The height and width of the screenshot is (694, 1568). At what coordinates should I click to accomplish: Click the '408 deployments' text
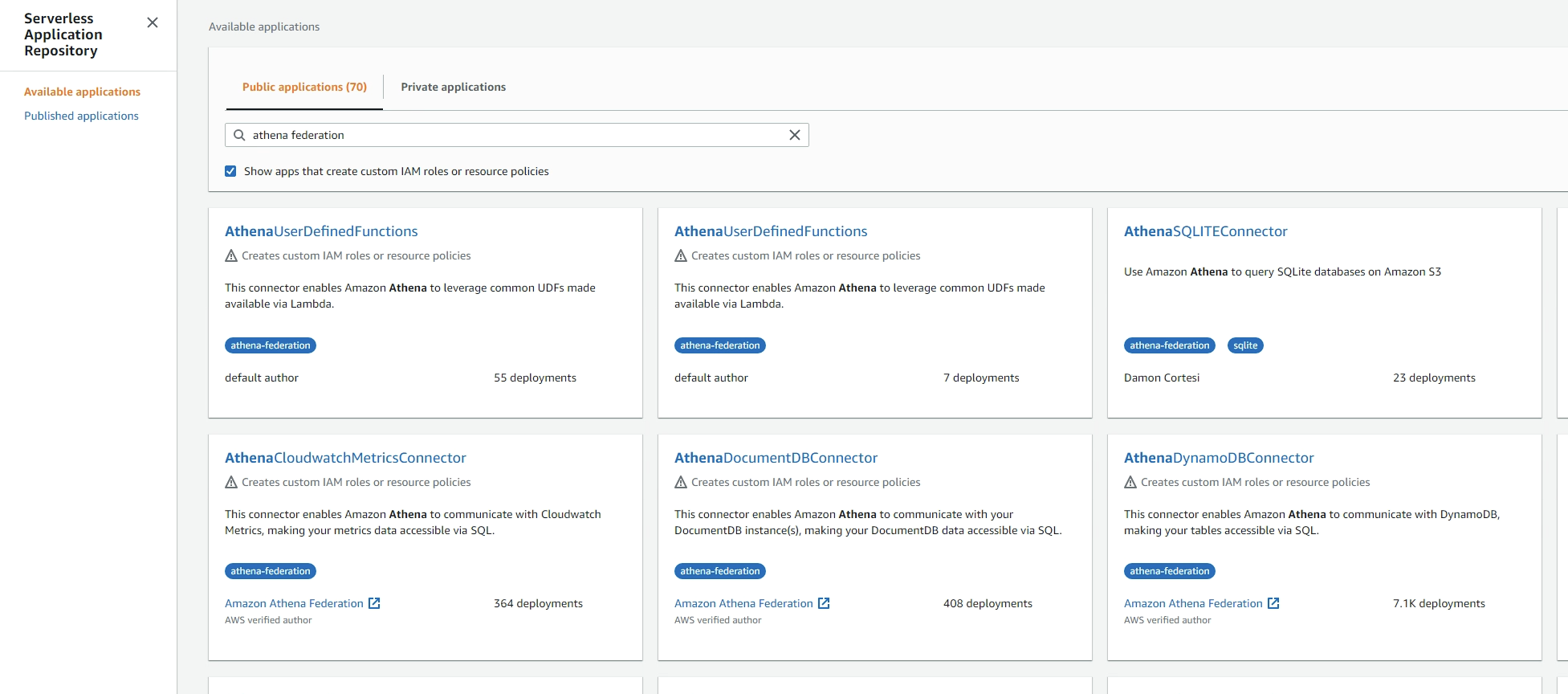pyautogui.click(x=988, y=603)
